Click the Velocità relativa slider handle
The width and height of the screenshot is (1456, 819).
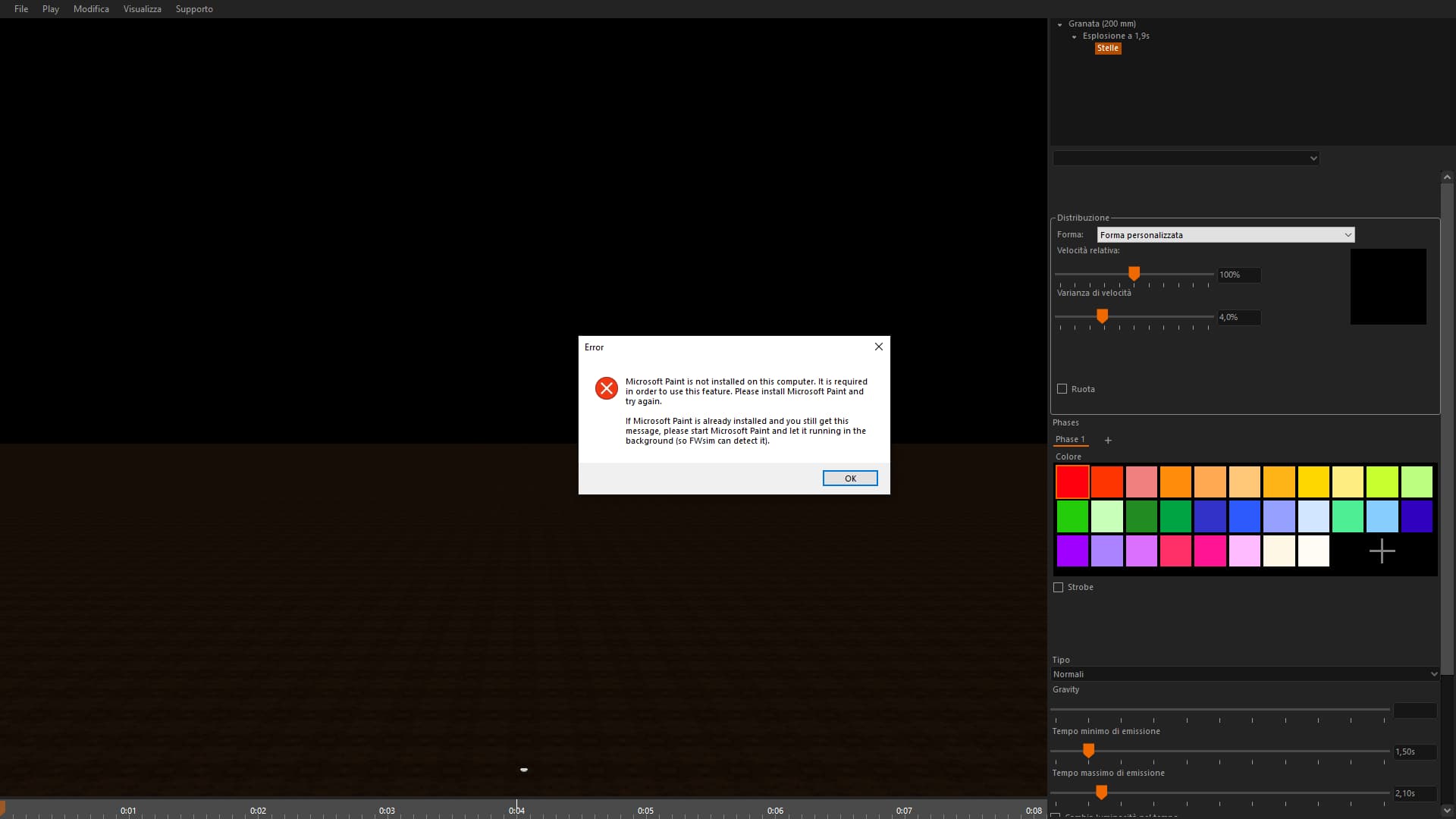[x=1134, y=274]
